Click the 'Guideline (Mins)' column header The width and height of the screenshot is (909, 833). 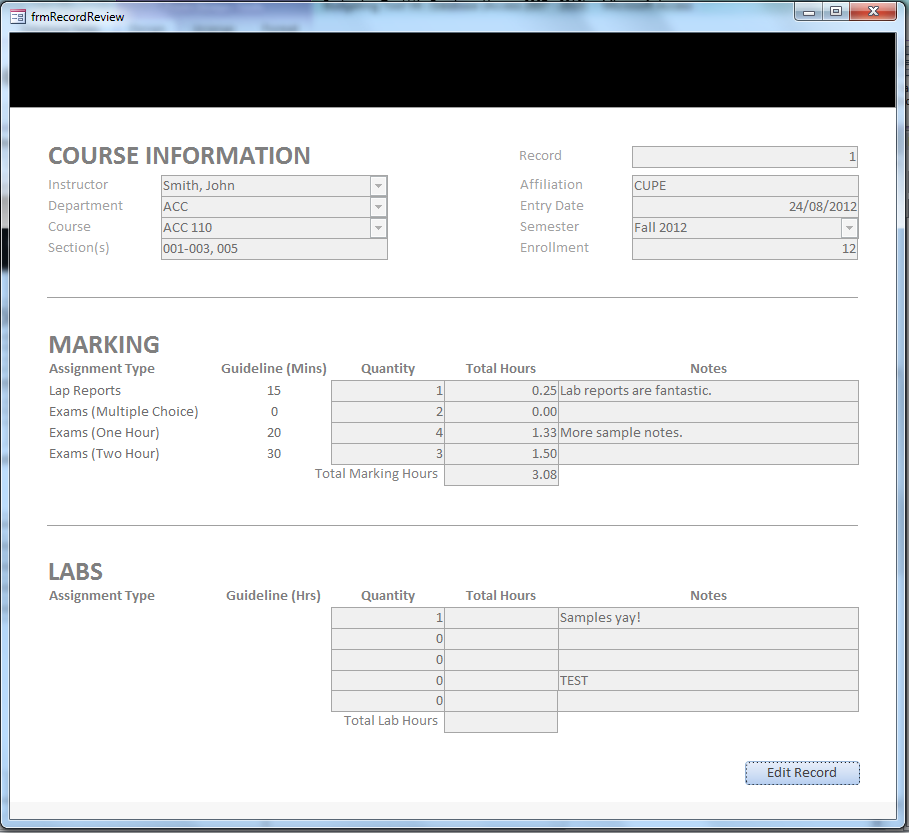tap(274, 369)
